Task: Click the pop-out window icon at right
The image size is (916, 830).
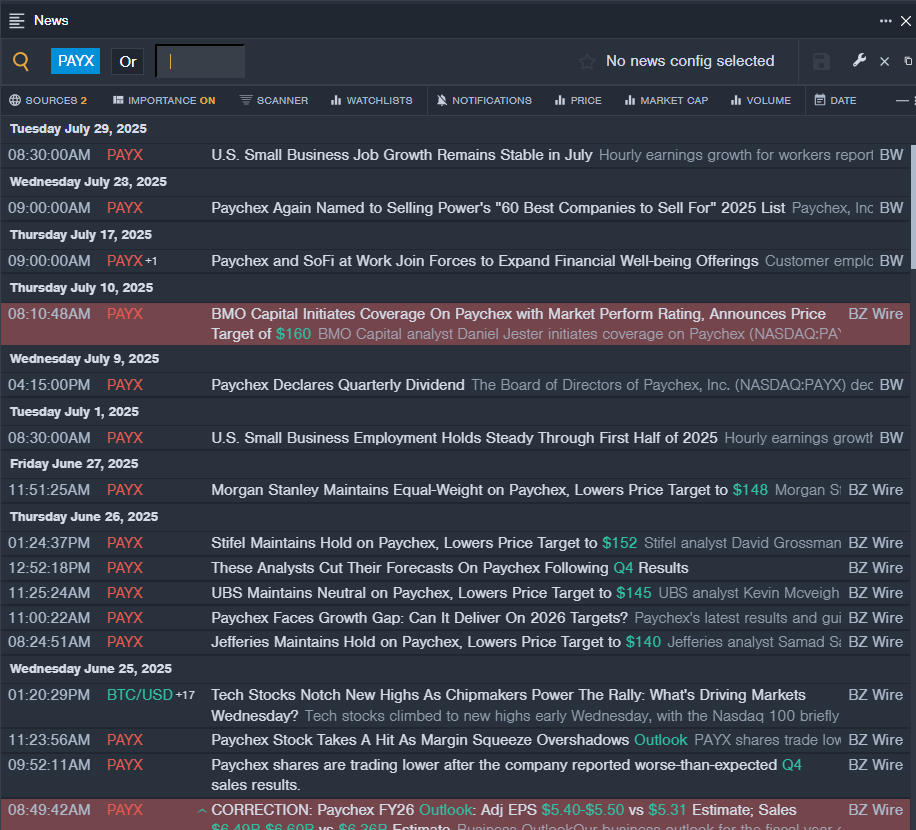Action: [908, 61]
